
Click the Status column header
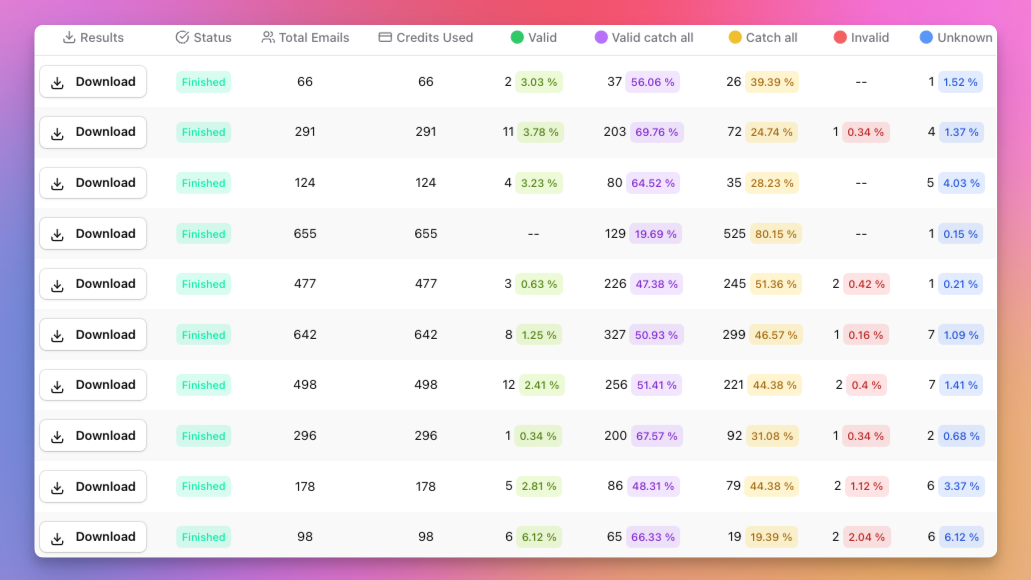tap(204, 38)
